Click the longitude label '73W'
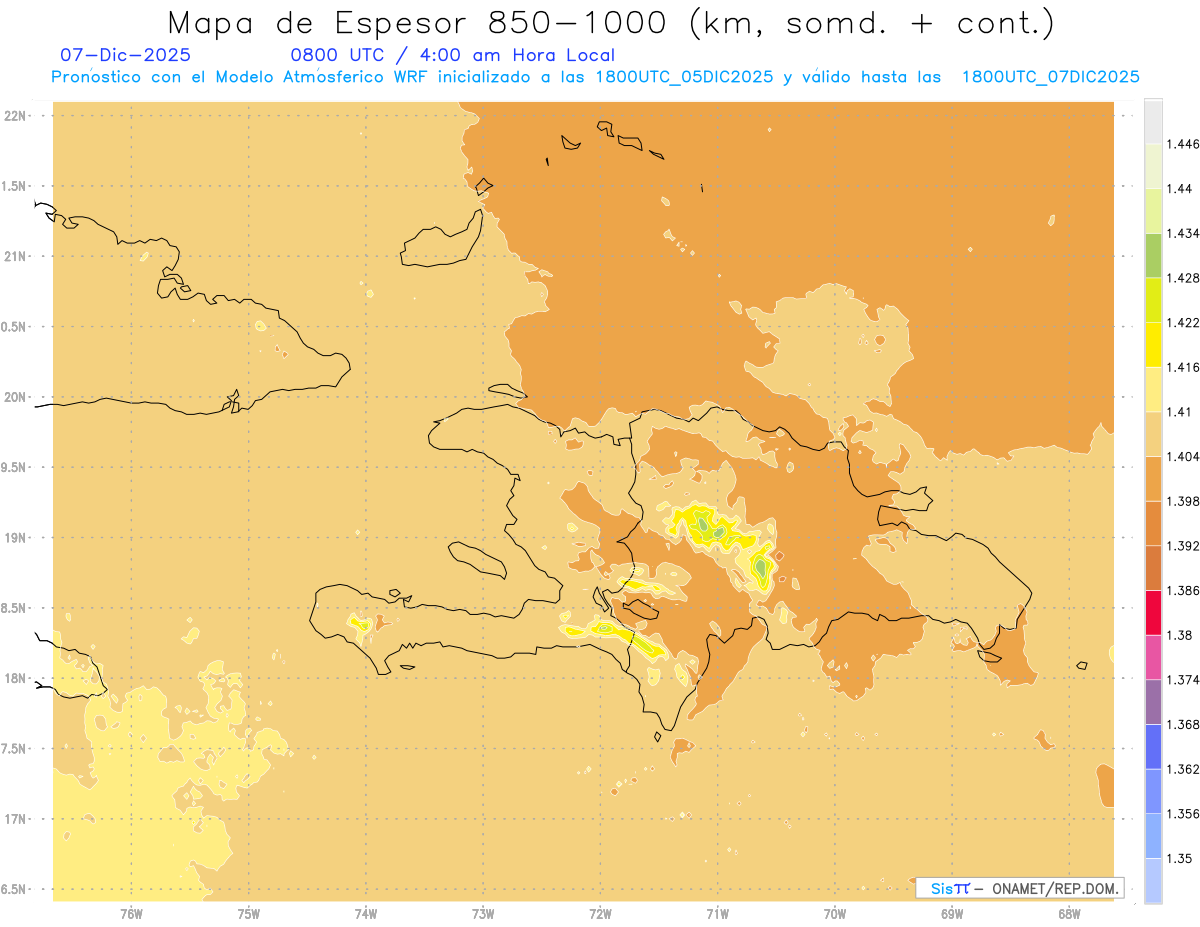Screen dimensions: 1200x927 coord(483,913)
